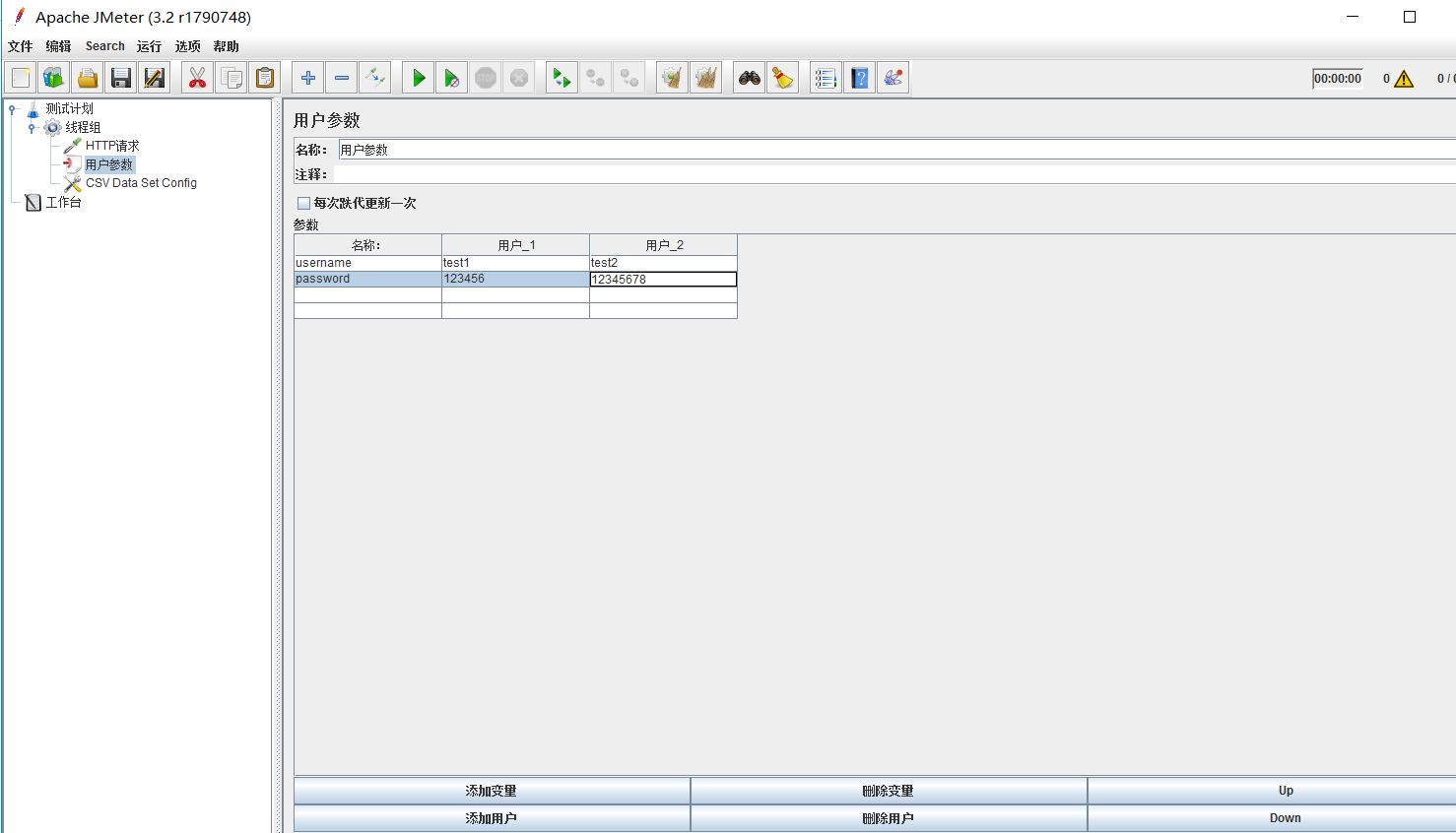The image size is (1456, 833).
Task: Click the Remote stop all icon
Action: click(596, 78)
